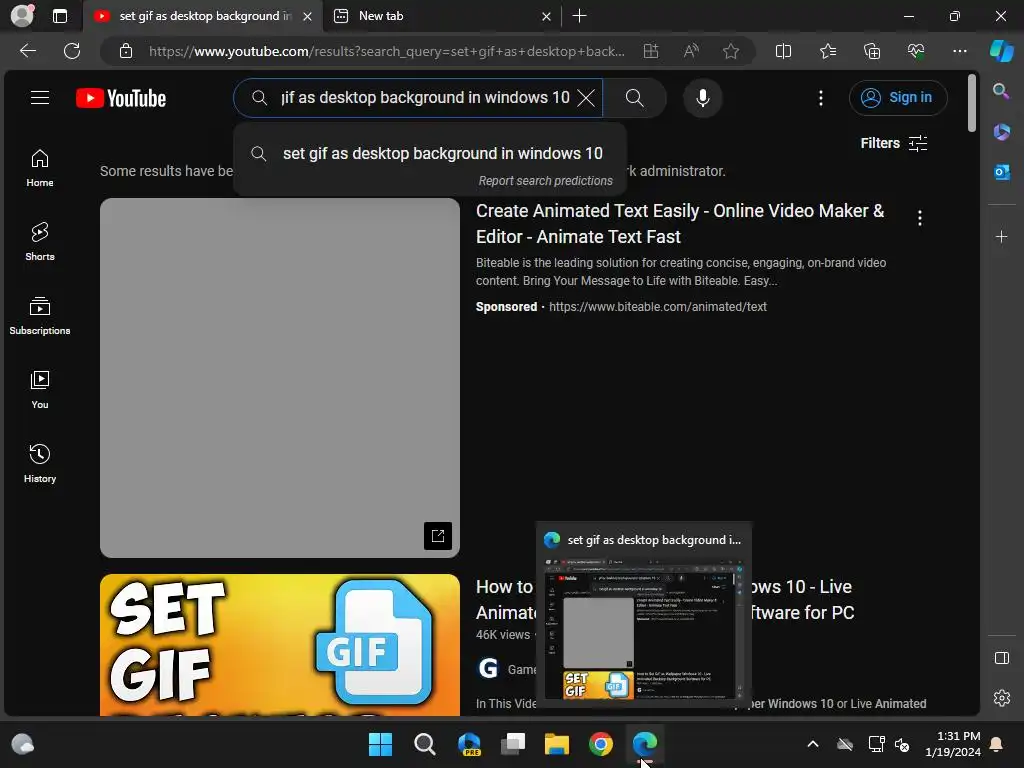Viewport: 1024px width, 768px height.
Task: Select the suggestion 'set gif as desktop background in windows 10'
Action: [x=430, y=153]
